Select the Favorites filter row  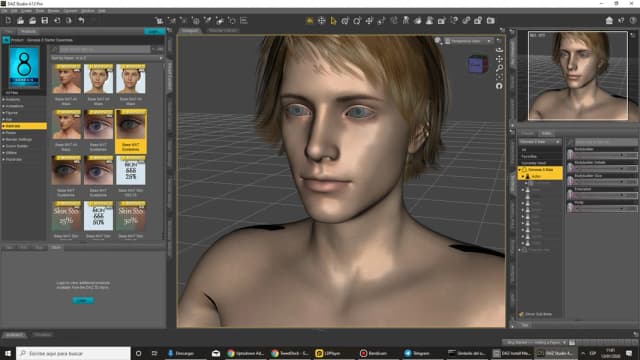pyautogui.click(x=540, y=156)
